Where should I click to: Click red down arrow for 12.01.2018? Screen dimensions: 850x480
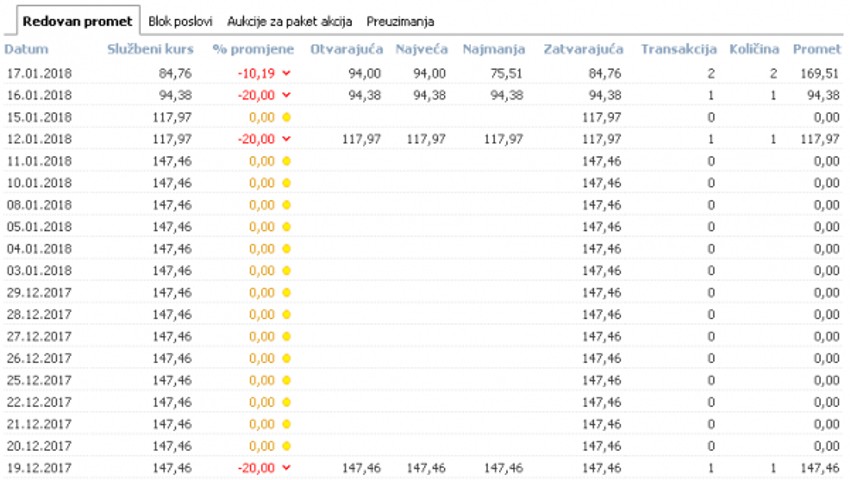287,139
